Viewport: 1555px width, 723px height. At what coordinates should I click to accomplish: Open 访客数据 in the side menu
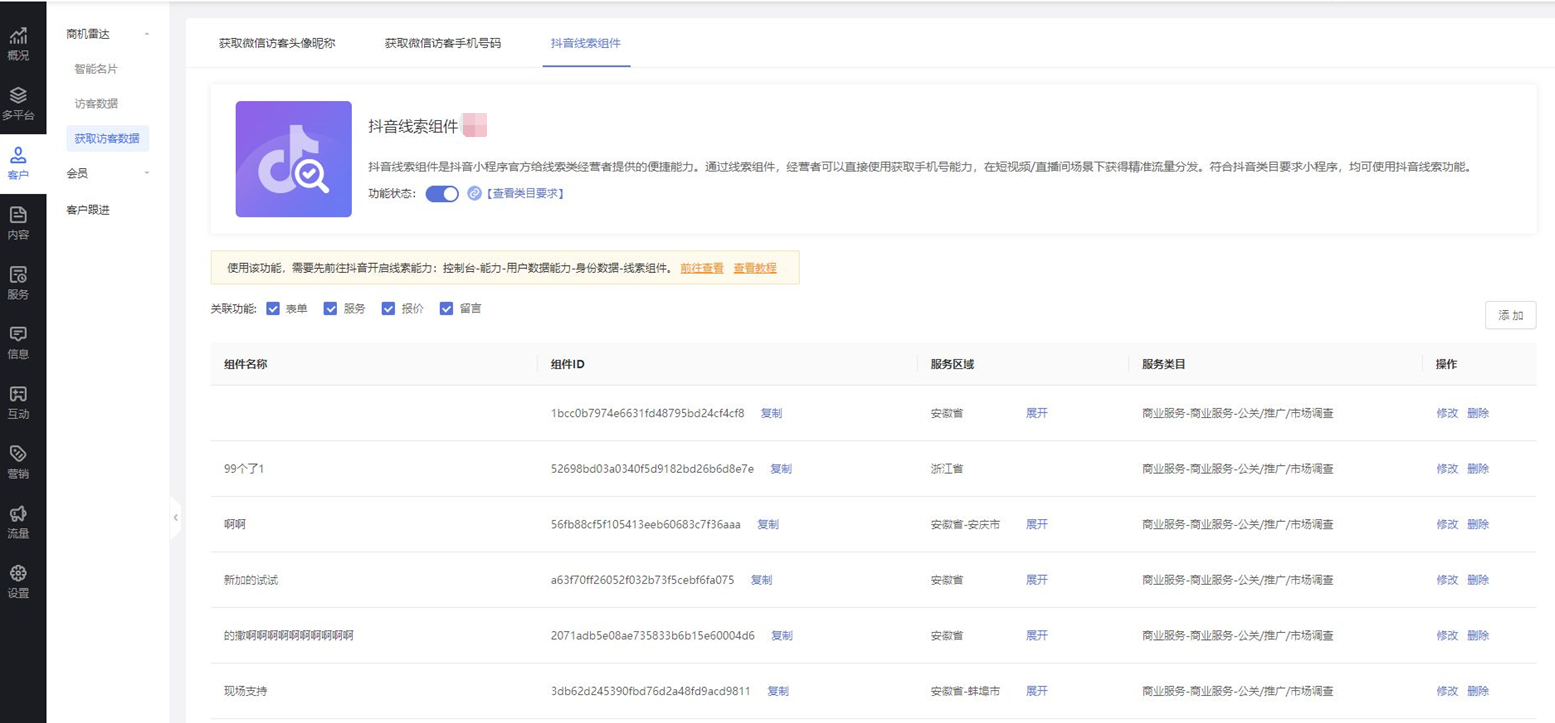pyautogui.click(x=96, y=104)
